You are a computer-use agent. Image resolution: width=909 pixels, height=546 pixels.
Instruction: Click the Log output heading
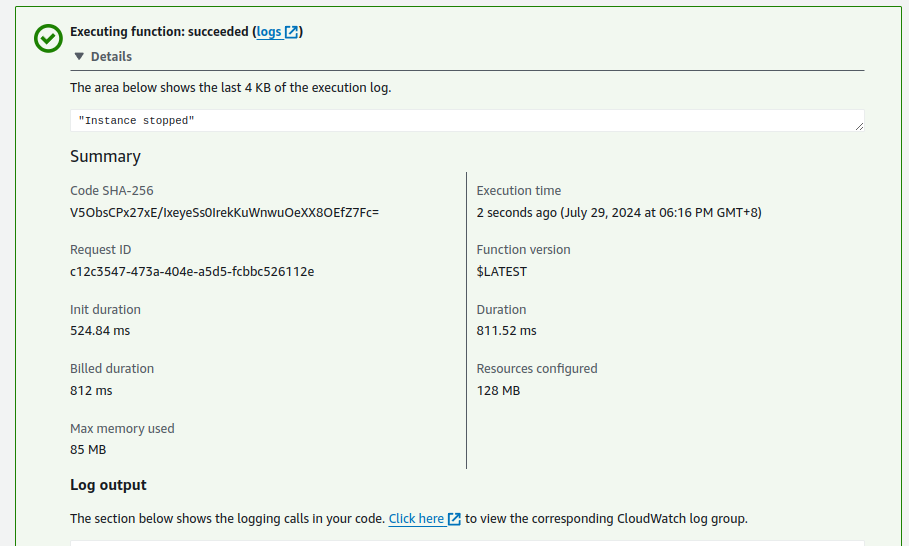tap(108, 485)
